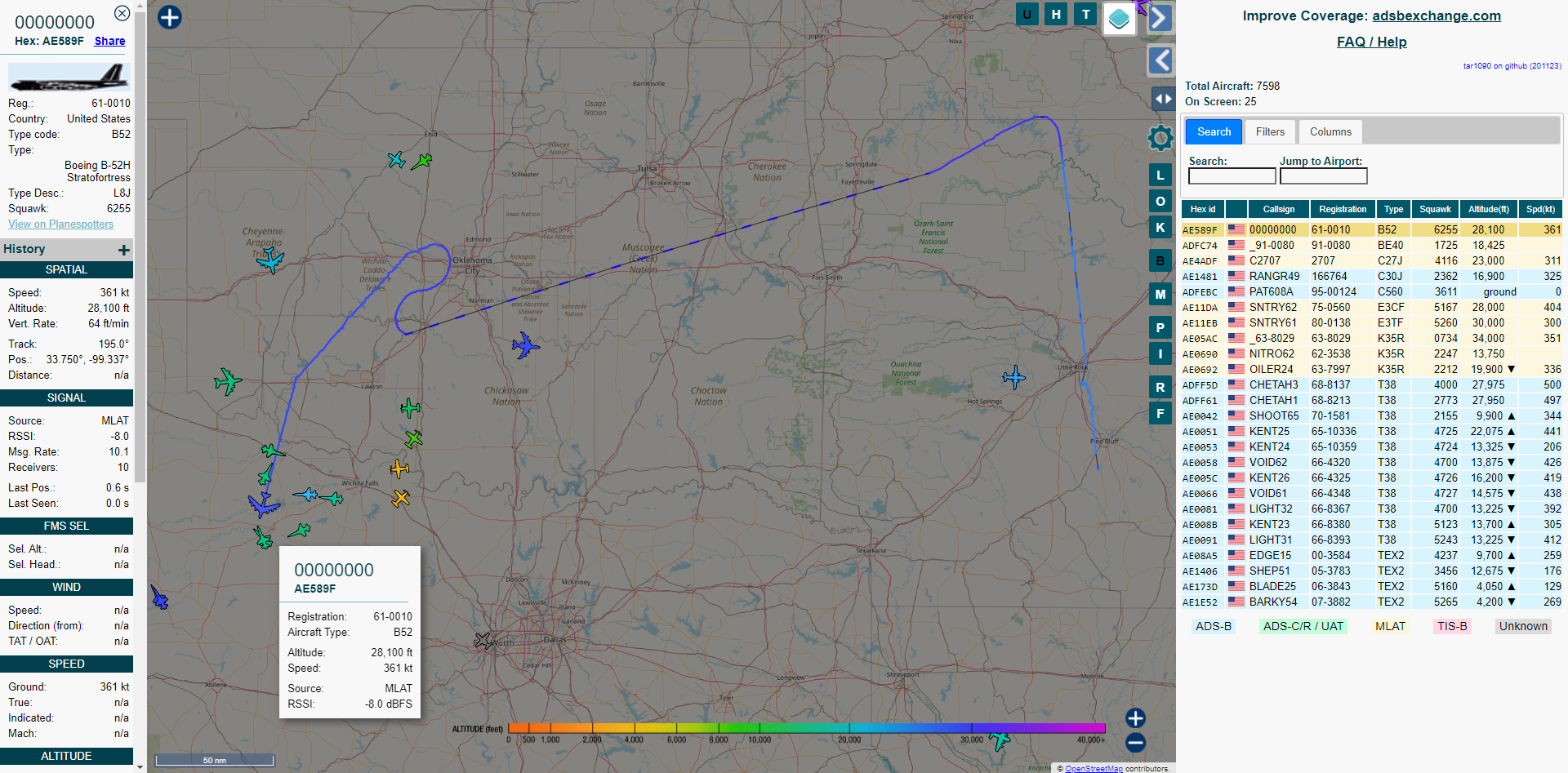Screen dimensions: 1568x773
Task: Sort table by the flag column header
Action: tap(1236, 209)
